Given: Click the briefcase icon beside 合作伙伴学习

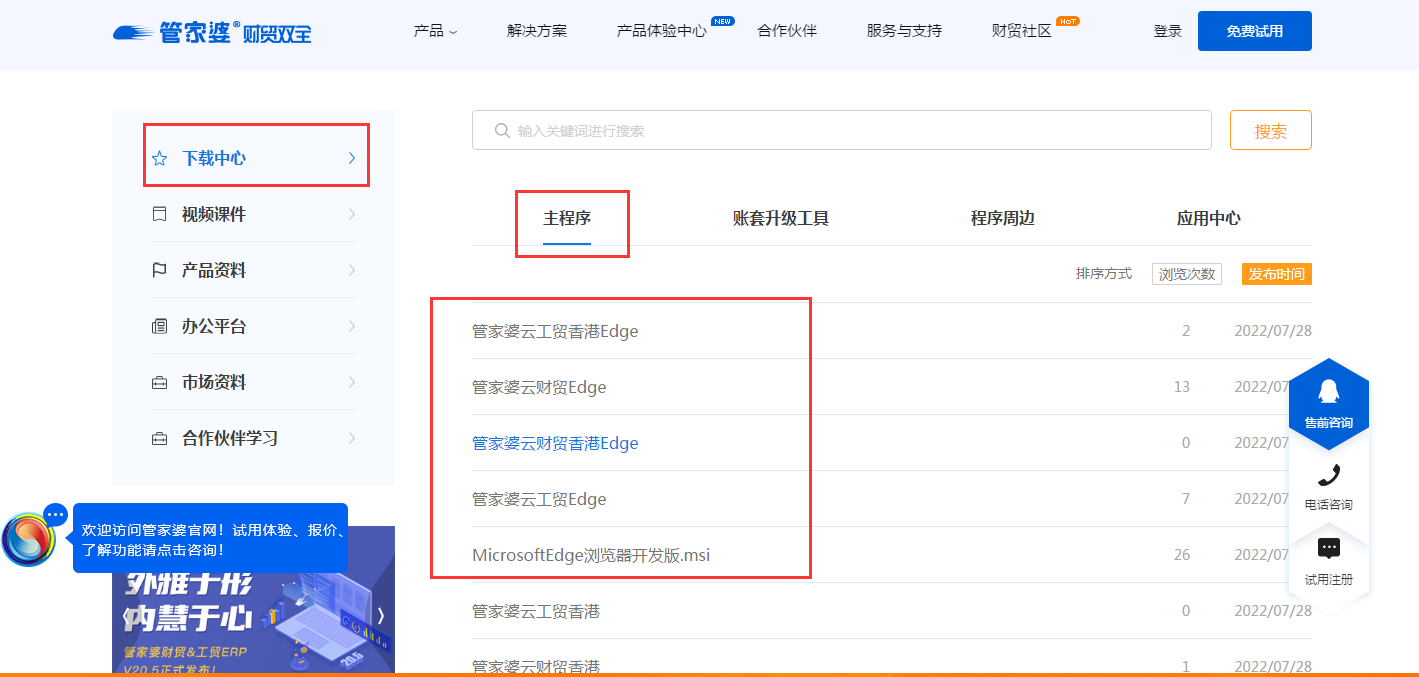Looking at the screenshot, I should [159, 438].
